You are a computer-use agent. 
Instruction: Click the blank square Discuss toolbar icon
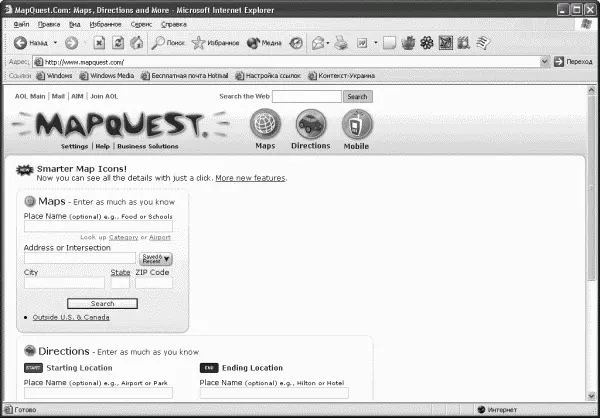coord(389,43)
